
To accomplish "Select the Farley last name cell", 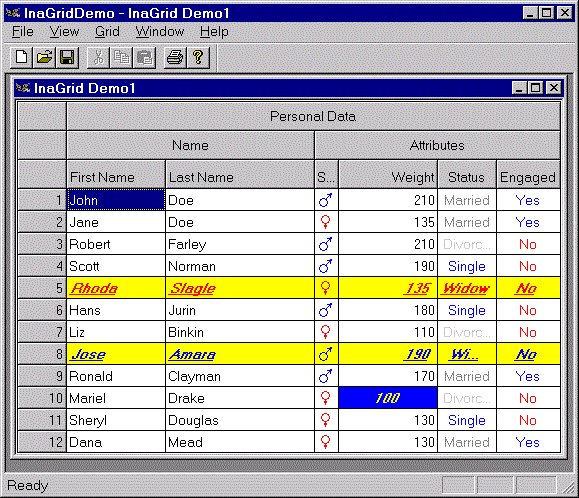I will click(240, 244).
